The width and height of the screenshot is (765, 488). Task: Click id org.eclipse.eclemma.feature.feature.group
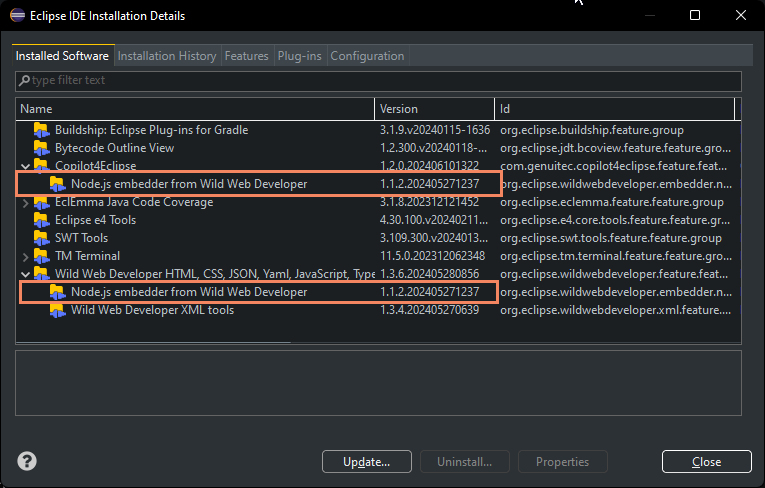tap(612, 203)
